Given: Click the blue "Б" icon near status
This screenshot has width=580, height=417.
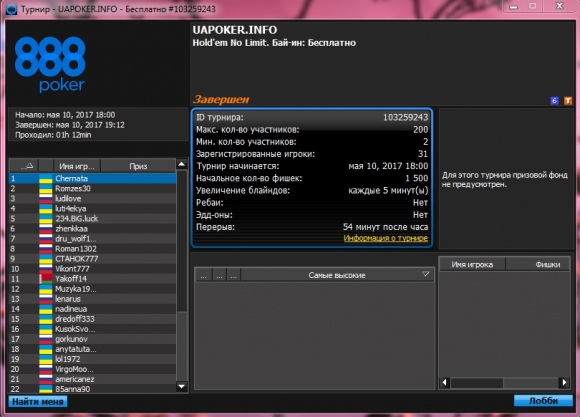Looking at the screenshot, I should pyautogui.click(x=554, y=100).
